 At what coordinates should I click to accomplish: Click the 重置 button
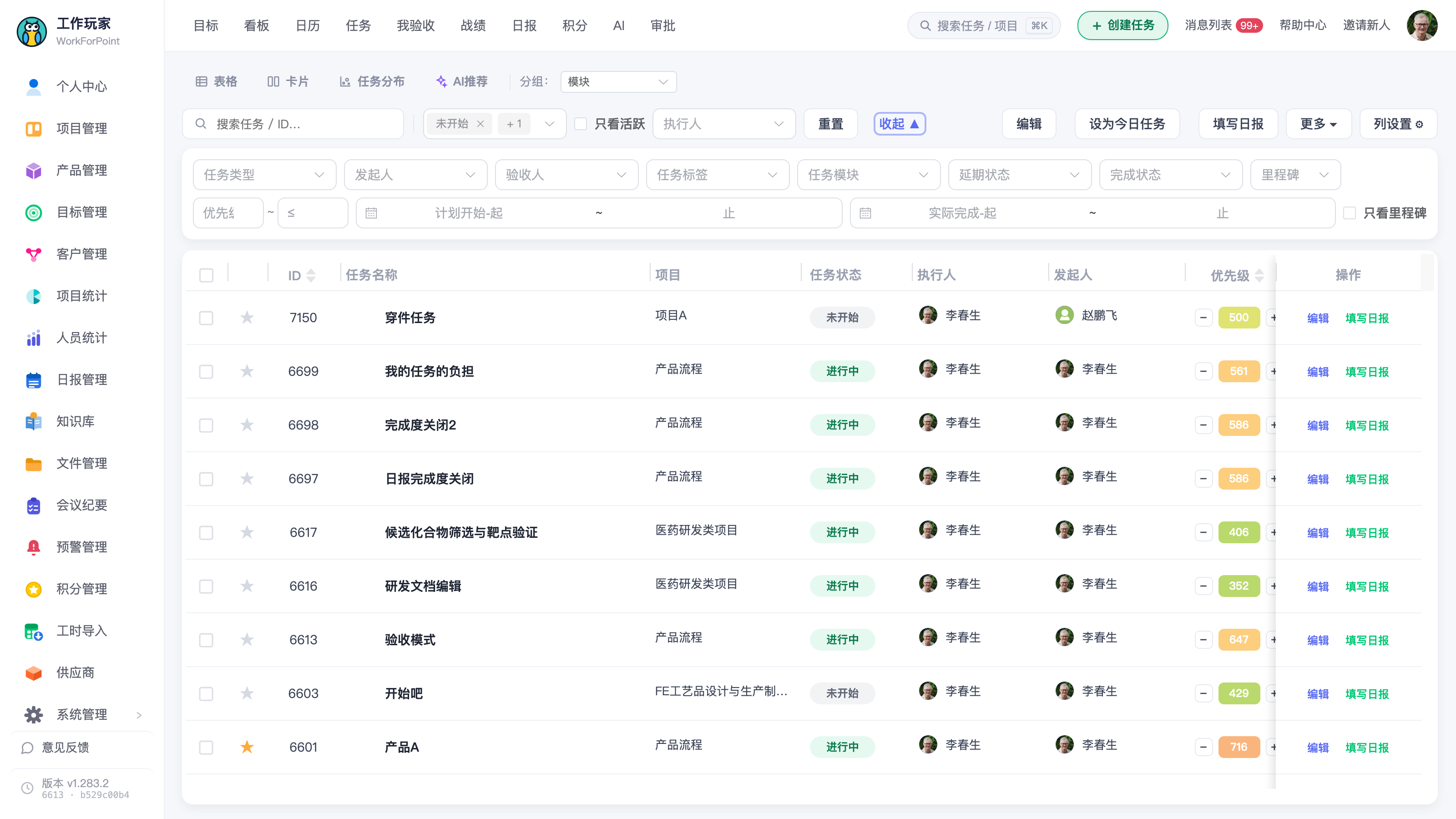[x=830, y=124]
